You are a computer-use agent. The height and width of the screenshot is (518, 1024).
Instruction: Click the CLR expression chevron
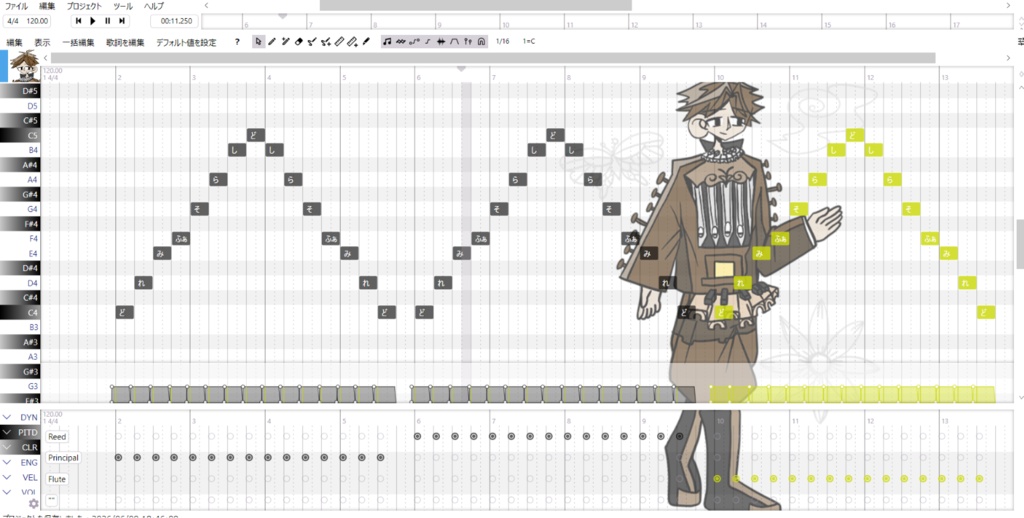coord(7,447)
